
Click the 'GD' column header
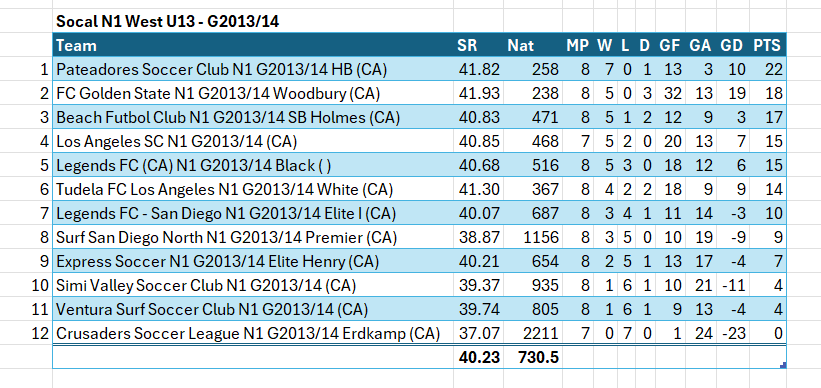[x=732, y=45]
